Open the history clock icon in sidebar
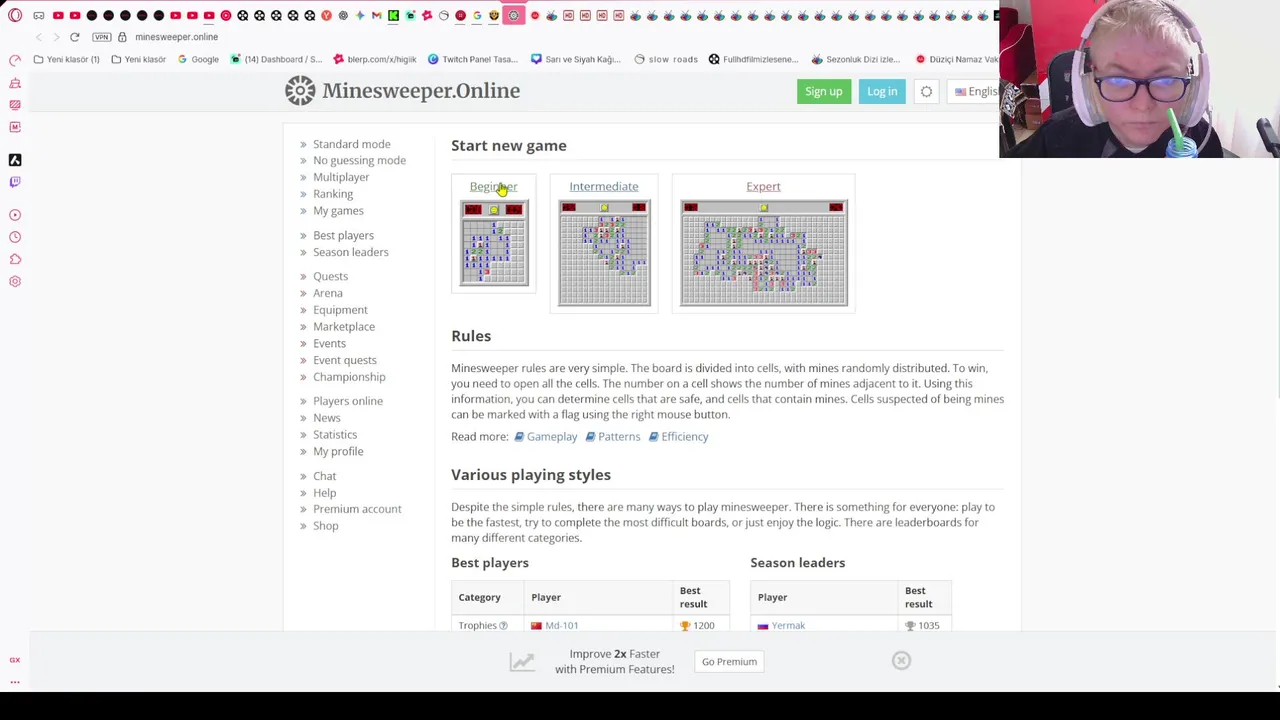Image resolution: width=1280 pixels, height=720 pixels. pyautogui.click(x=15, y=237)
